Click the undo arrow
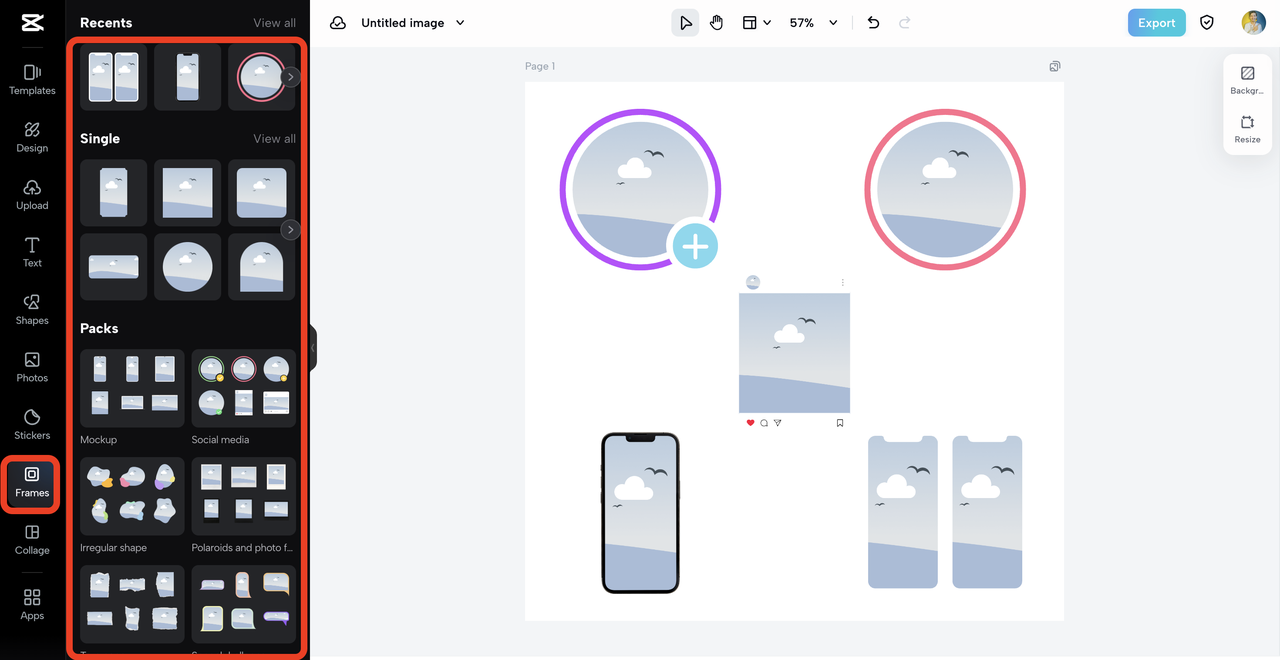Image resolution: width=1280 pixels, height=660 pixels. pos(873,23)
